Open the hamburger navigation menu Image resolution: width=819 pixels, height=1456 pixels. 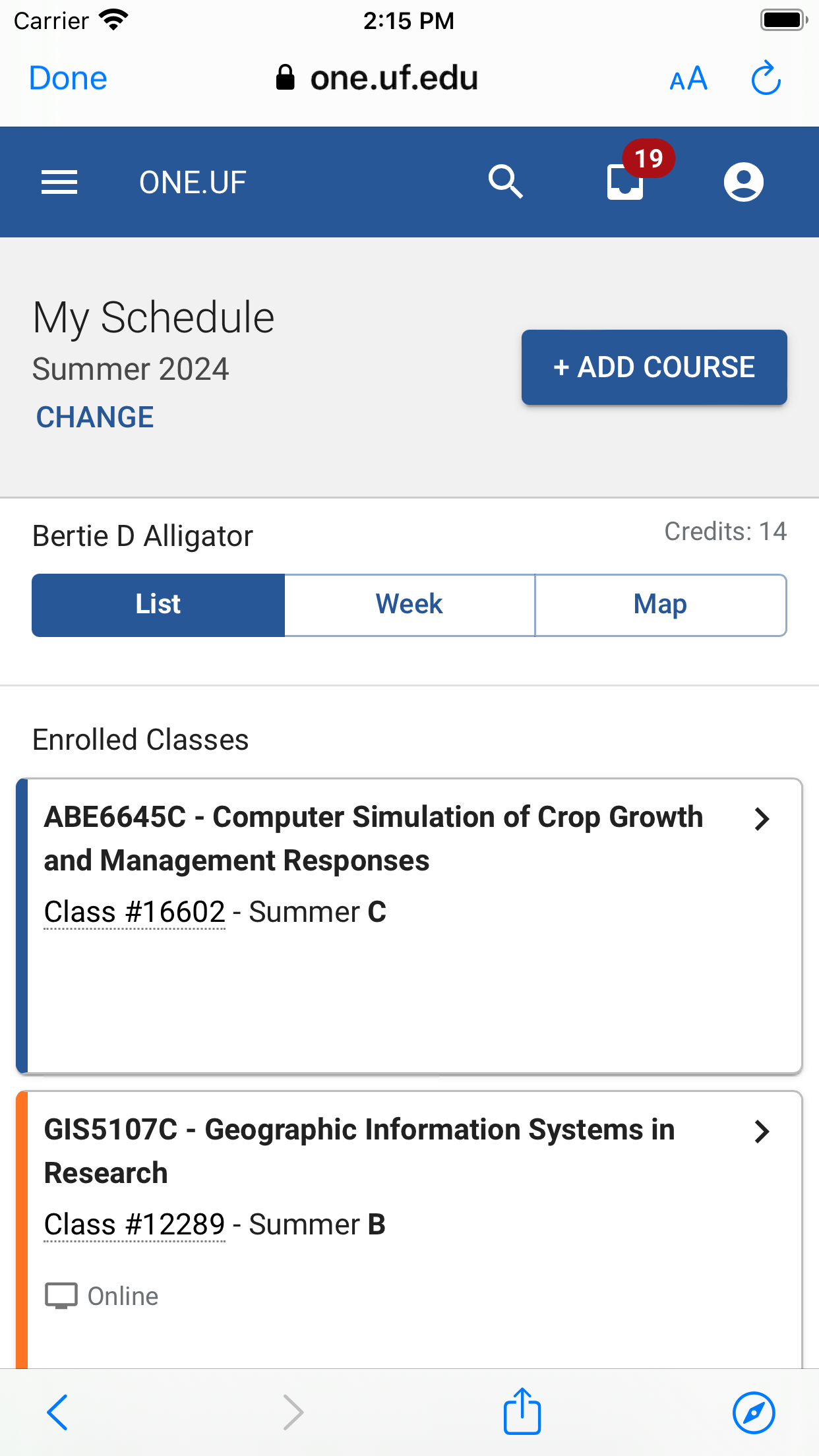pyautogui.click(x=59, y=182)
